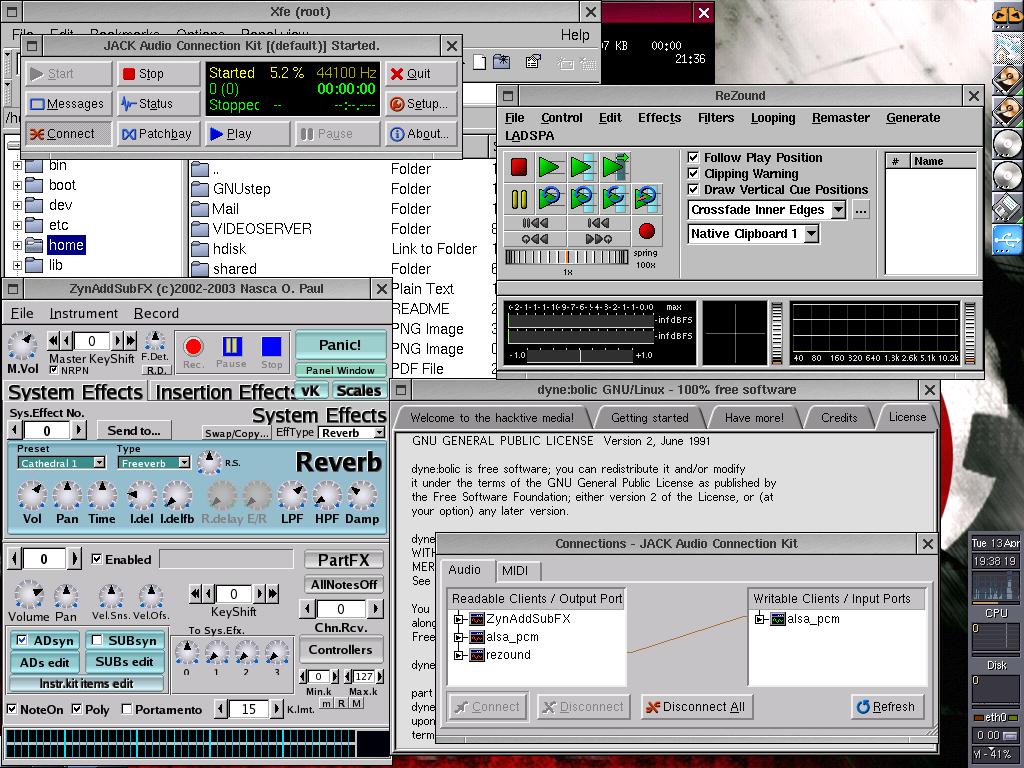The height and width of the screenshot is (768, 1024).
Task: Open the Cathedral 1 preset dropdown
Action: point(99,463)
